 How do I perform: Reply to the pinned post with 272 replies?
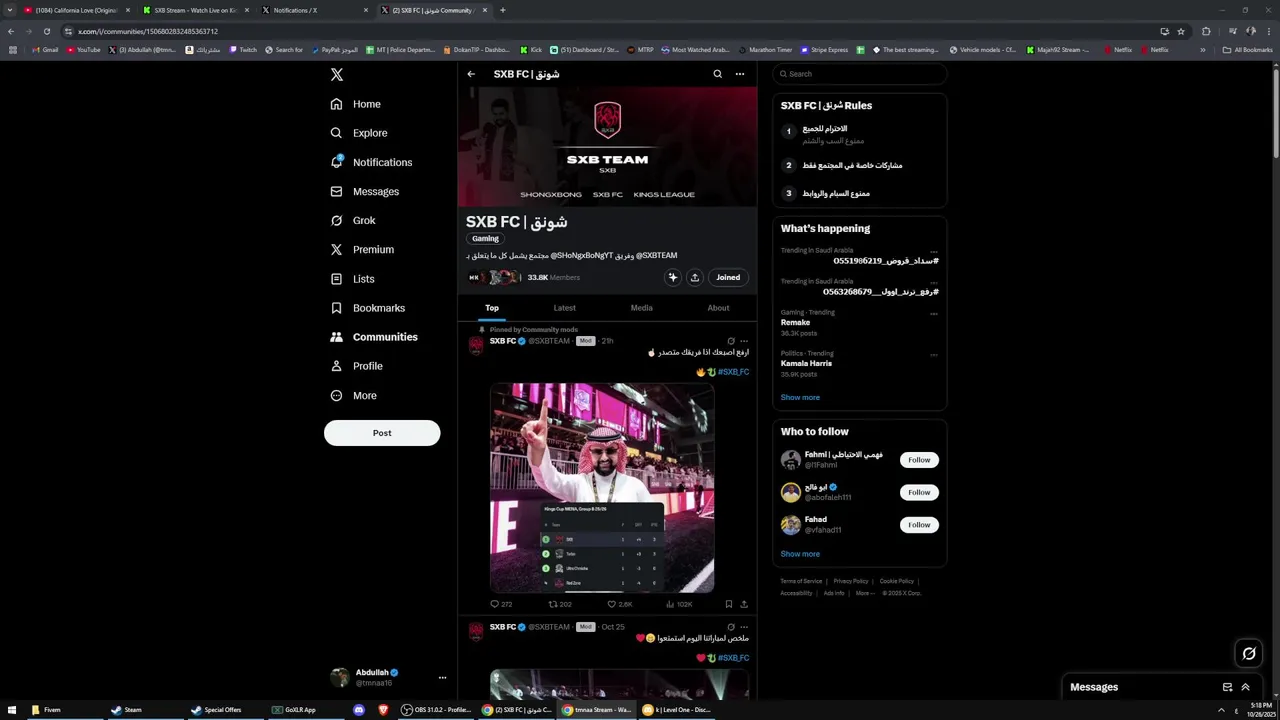[x=501, y=604]
